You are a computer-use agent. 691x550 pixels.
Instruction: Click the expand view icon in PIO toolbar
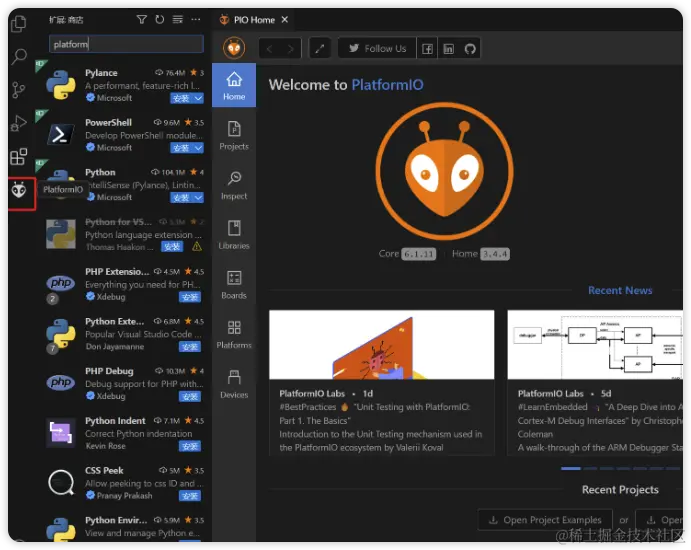click(320, 48)
